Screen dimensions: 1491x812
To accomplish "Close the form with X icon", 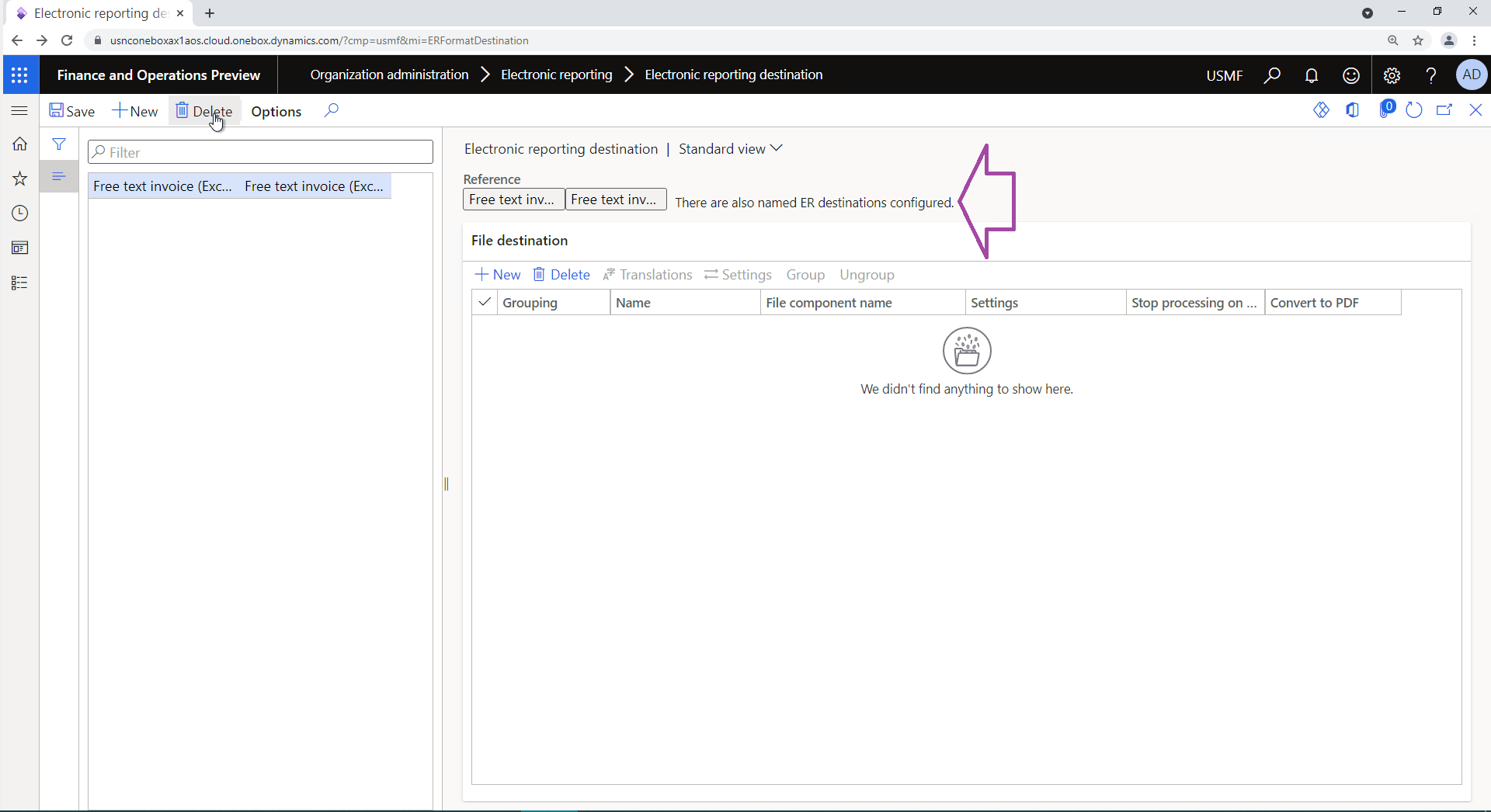I will coord(1475,110).
